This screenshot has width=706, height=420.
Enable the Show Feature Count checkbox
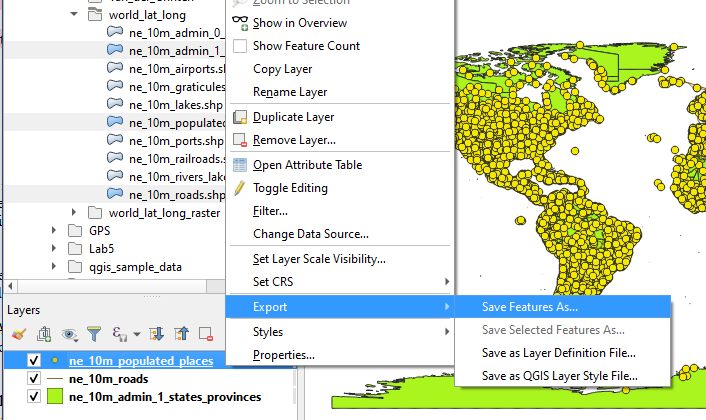pos(240,46)
